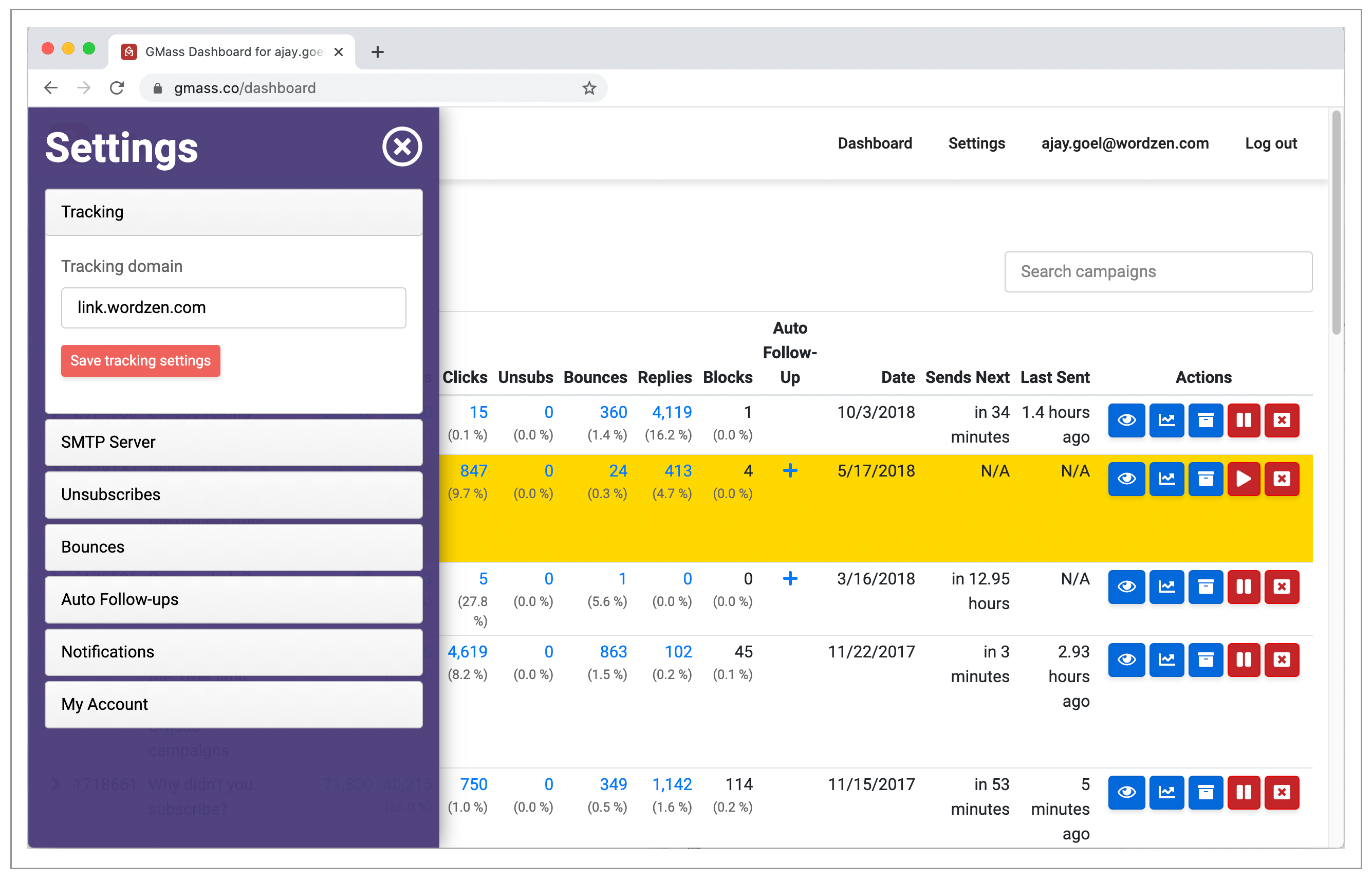
Task: Open chart report for 5/17/2018 campaign
Action: [1165, 479]
